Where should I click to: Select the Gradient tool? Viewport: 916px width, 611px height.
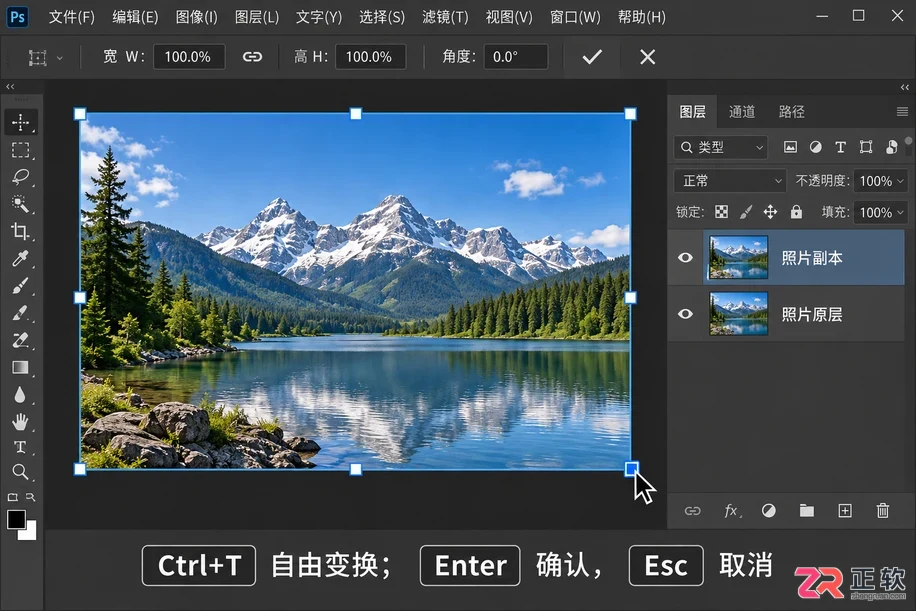[x=20, y=367]
